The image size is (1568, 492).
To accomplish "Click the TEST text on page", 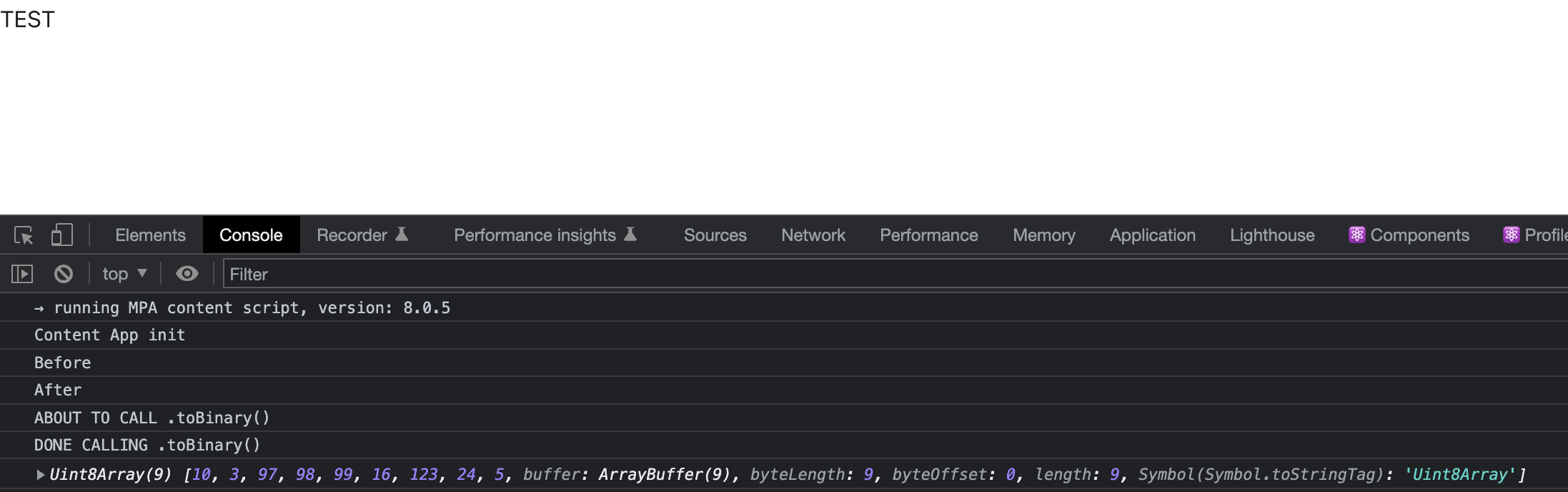I will pos(27,19).
